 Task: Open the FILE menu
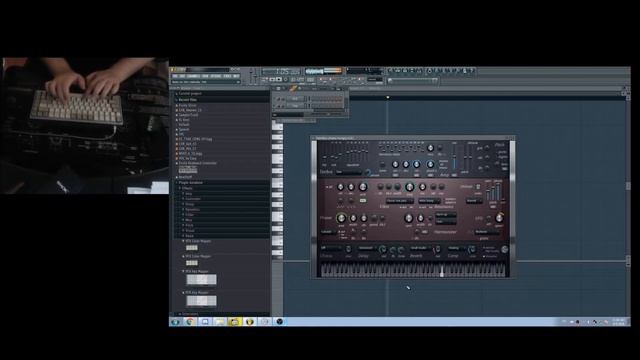(x=175, y=76)
